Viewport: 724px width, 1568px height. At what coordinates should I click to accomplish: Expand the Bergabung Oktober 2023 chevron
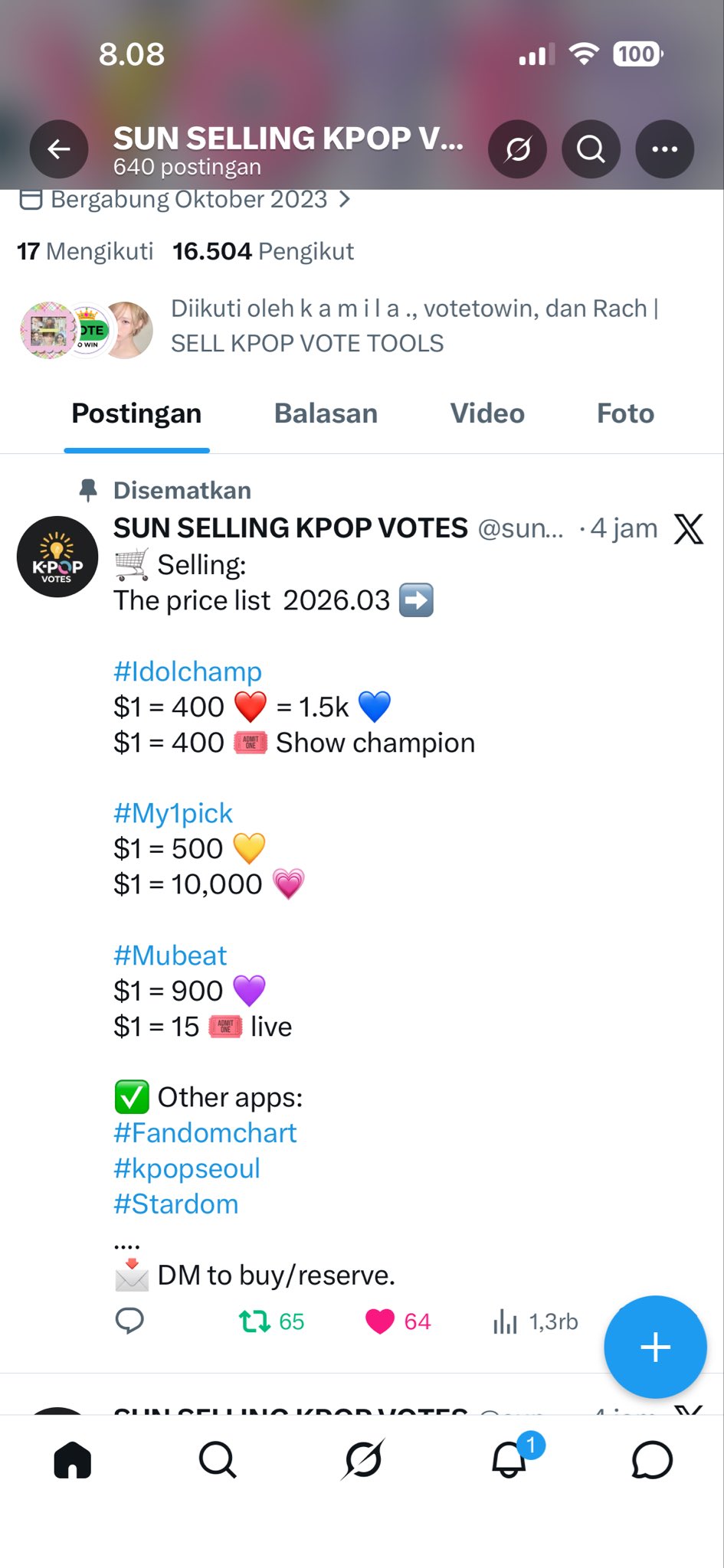click(345, 200)
